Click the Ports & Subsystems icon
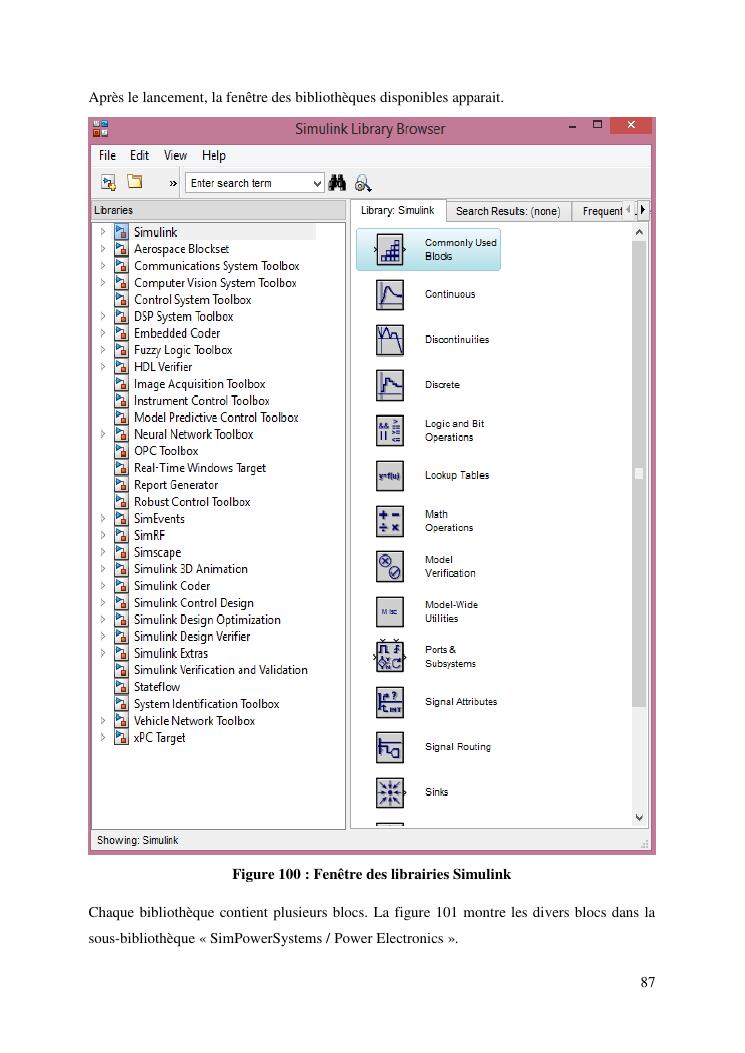The width and height of the screenshot is (745, 1053). pos(390,657)
